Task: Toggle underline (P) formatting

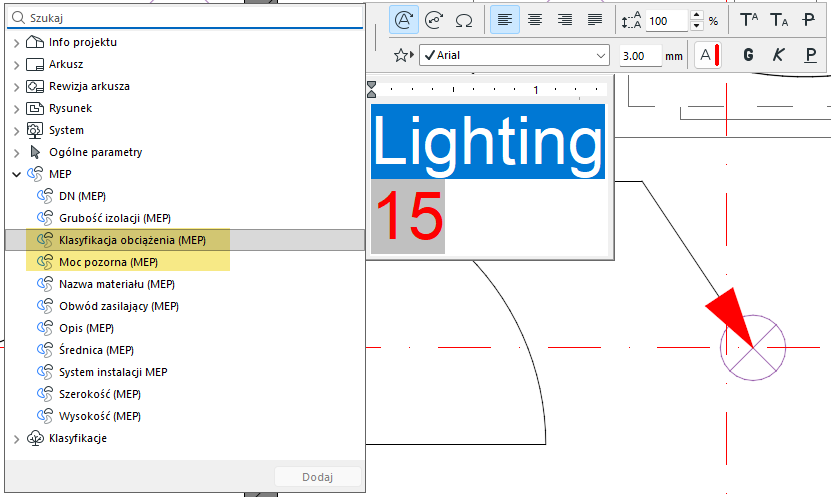Action: click(810, 55)
